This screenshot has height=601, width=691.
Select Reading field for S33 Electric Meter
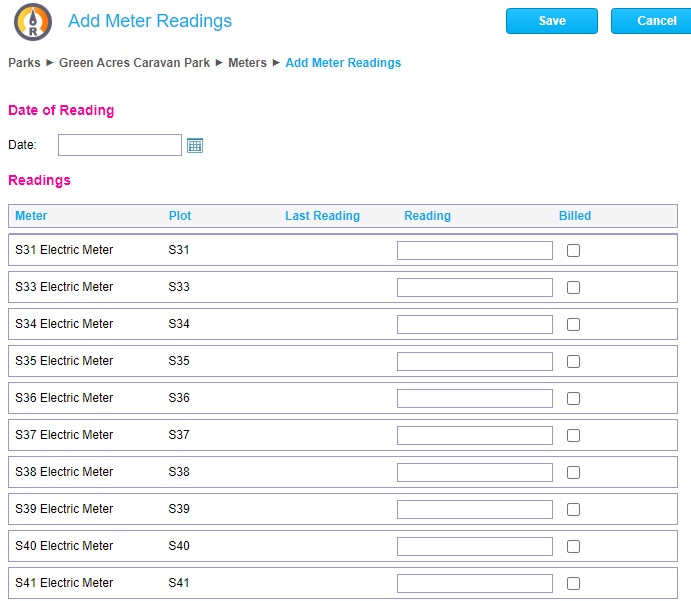474,288
